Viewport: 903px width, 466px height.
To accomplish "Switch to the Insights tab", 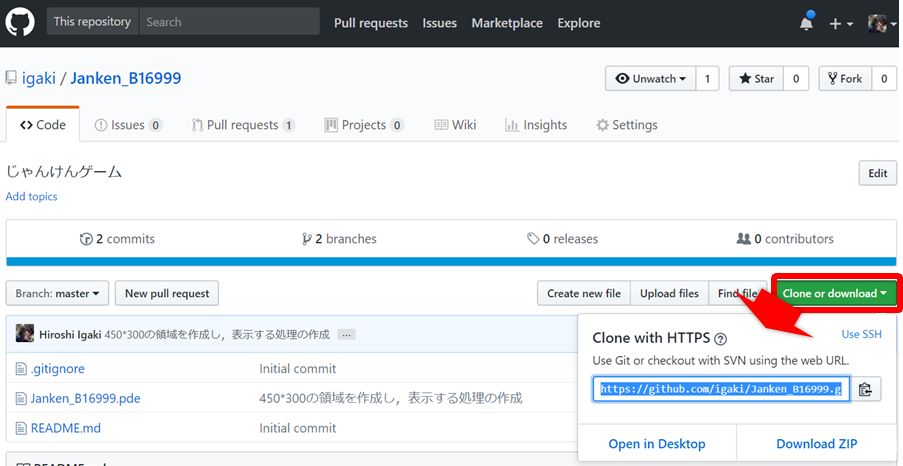I will click(x=536, y=125).
